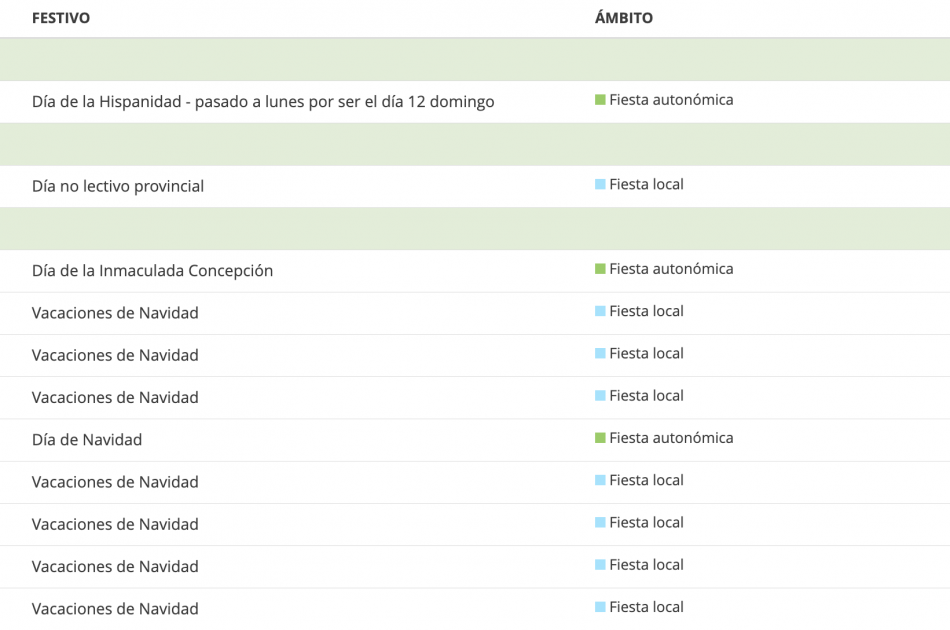Click Fiesta autonómica label next to Día de Navidad
Image resolution: width=950 pixels, height=630 pixels.
(671, 438)
